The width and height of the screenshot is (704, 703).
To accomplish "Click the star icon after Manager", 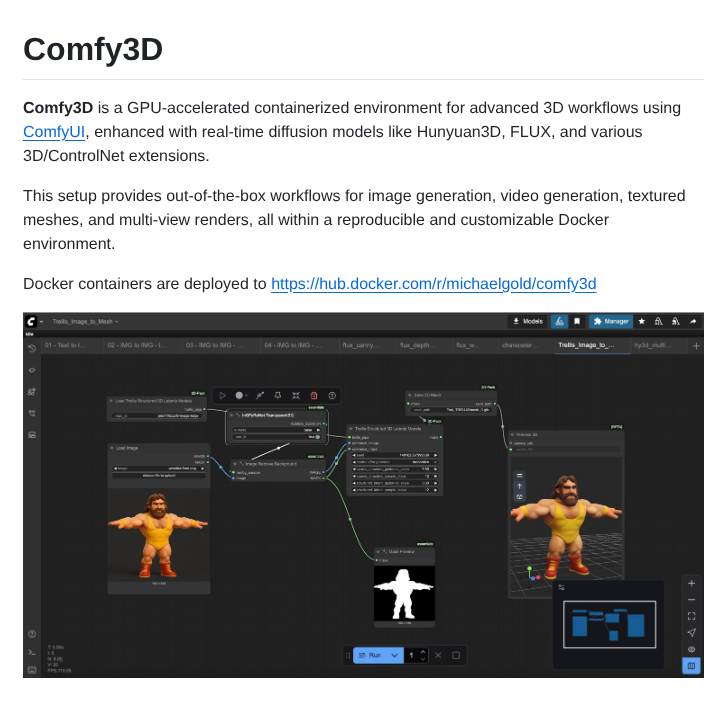I will (x=642, y=321).
